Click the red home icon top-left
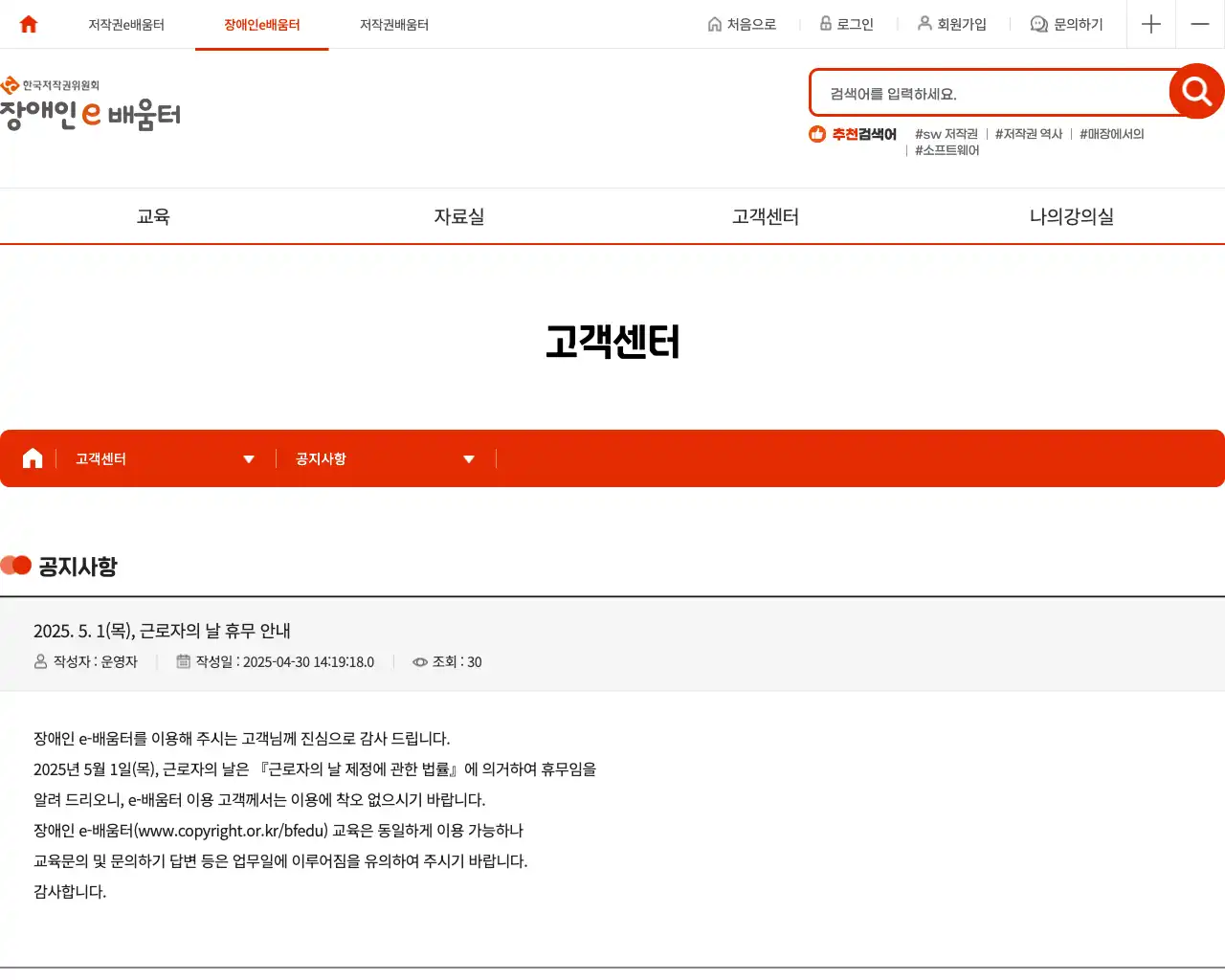Image resolution: width=1225 pixels, height=980 pixels. point(28,24)
